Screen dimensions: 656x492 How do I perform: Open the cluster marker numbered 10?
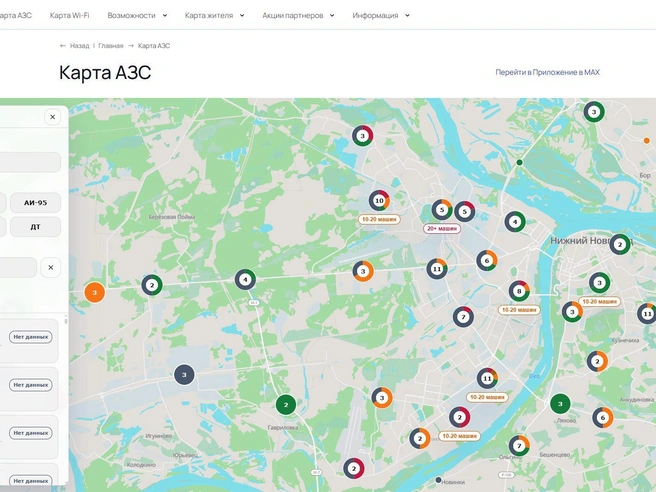pos(379,201)
